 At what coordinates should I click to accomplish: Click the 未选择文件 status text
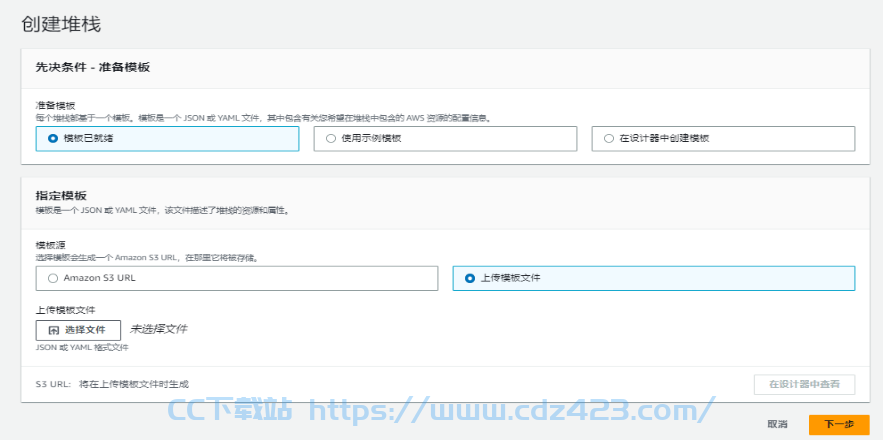pyautogui.click(x=159, y=330)
